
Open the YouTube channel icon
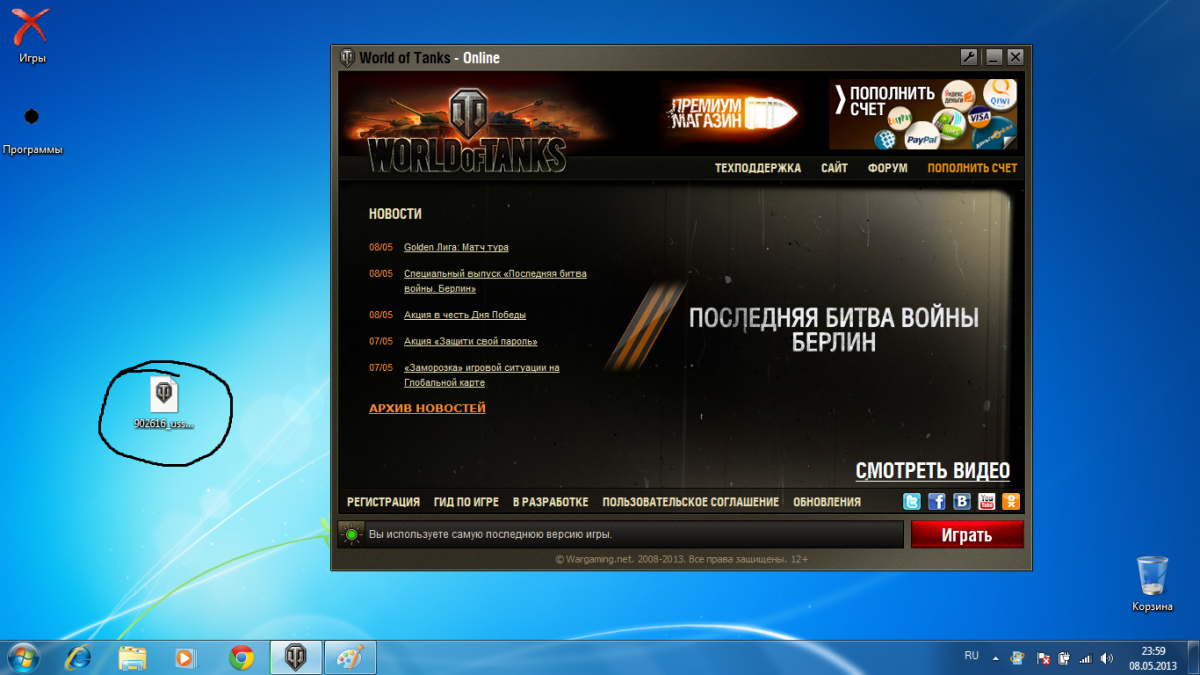[x=987, y=502]
